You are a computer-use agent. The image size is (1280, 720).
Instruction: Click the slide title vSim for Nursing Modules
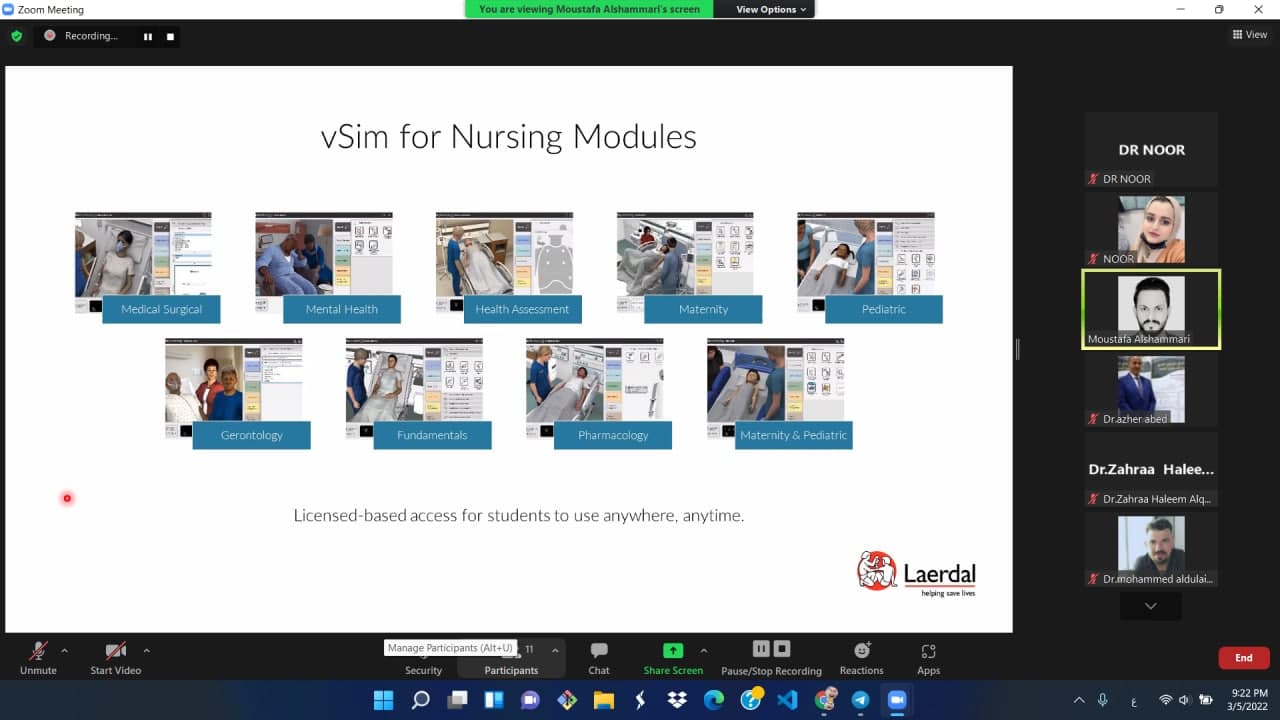[x=508, y=136]
